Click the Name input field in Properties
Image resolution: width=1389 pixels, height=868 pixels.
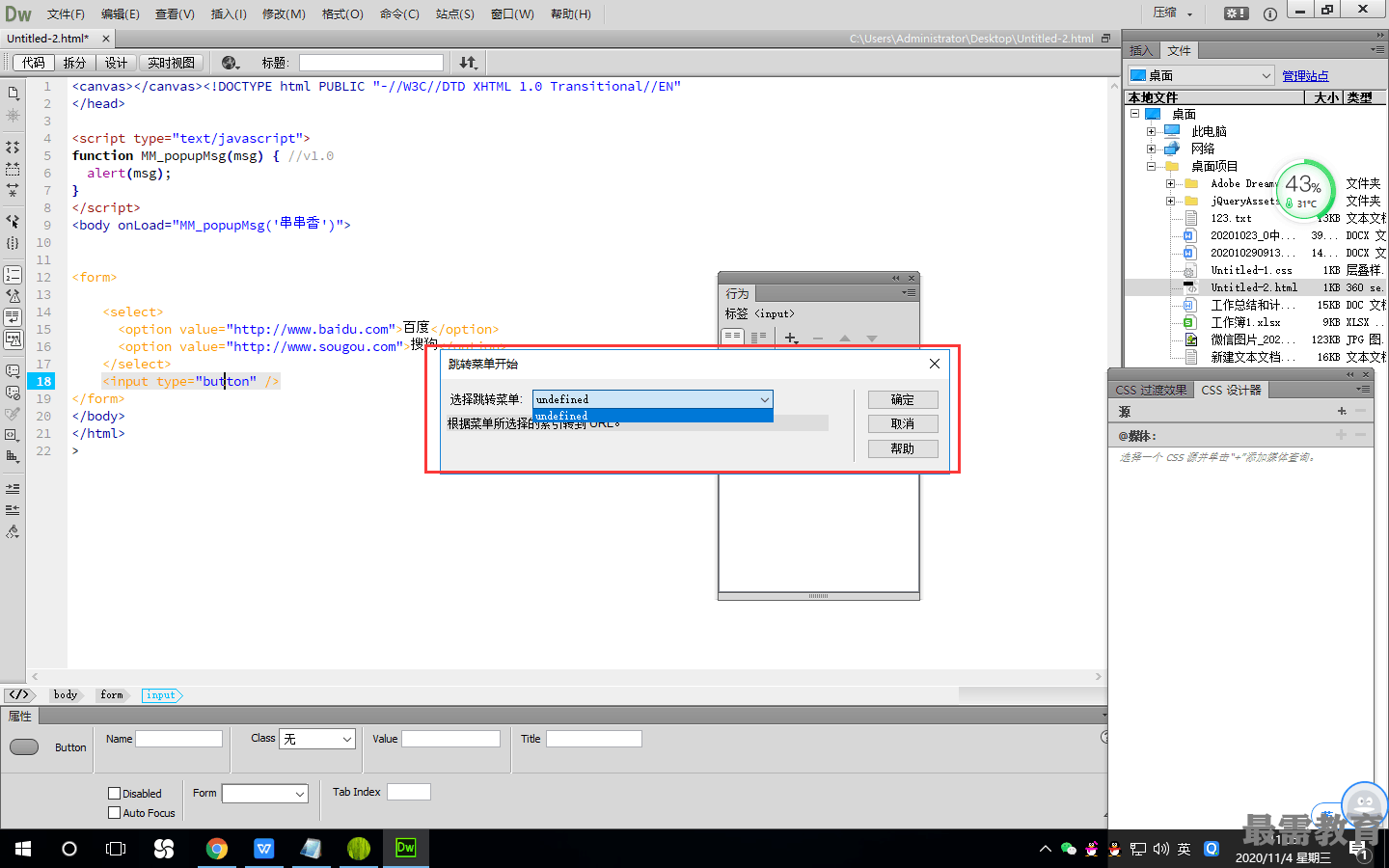[178, 739]
